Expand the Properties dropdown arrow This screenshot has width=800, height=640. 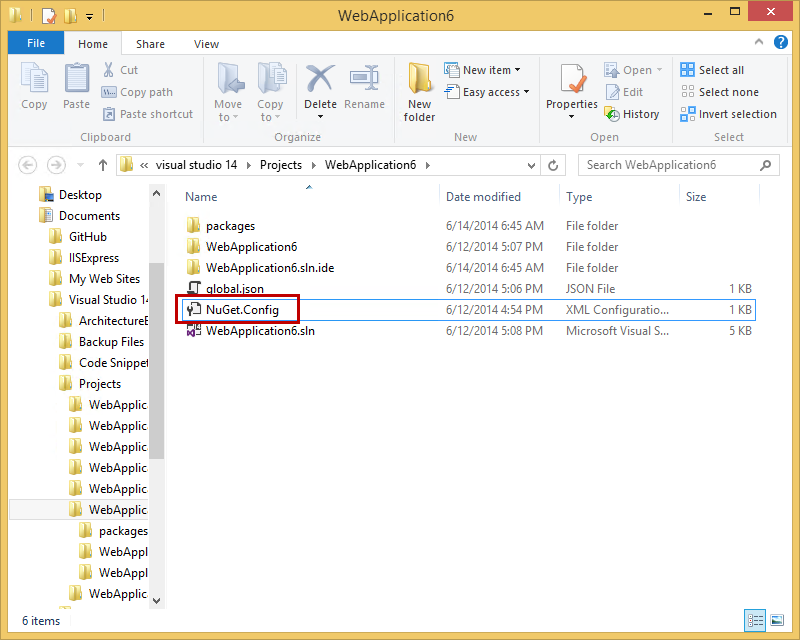coord(571,117)
